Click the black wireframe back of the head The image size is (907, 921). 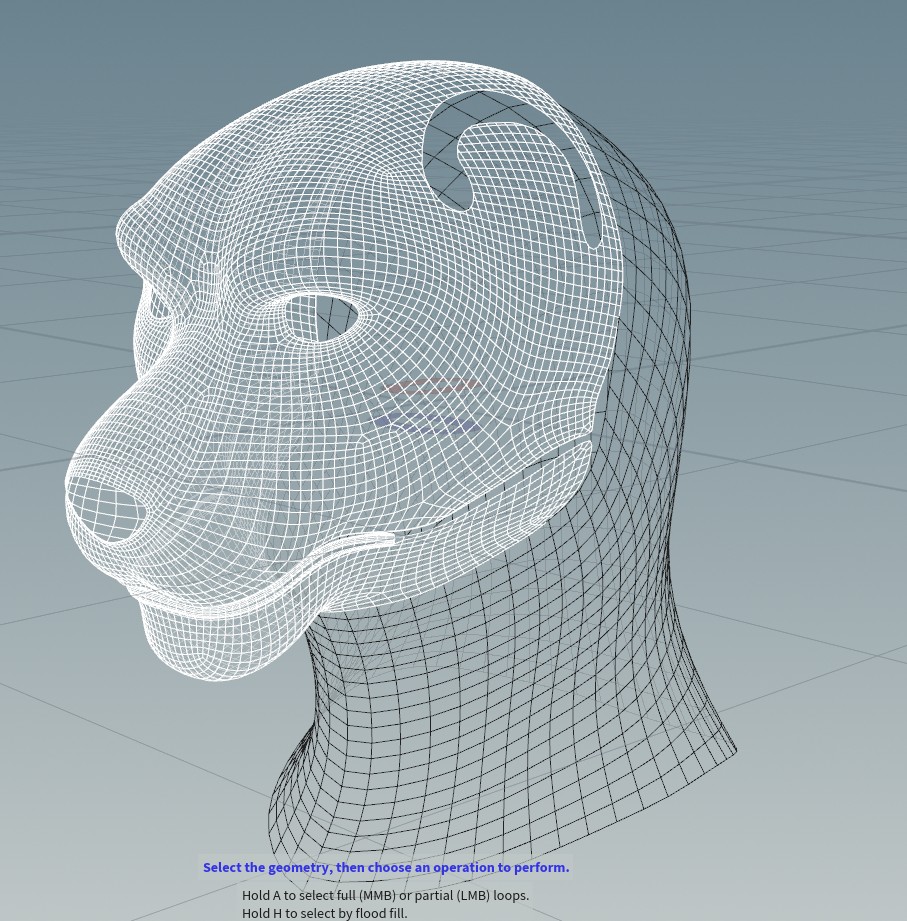[x=650, y=300]
